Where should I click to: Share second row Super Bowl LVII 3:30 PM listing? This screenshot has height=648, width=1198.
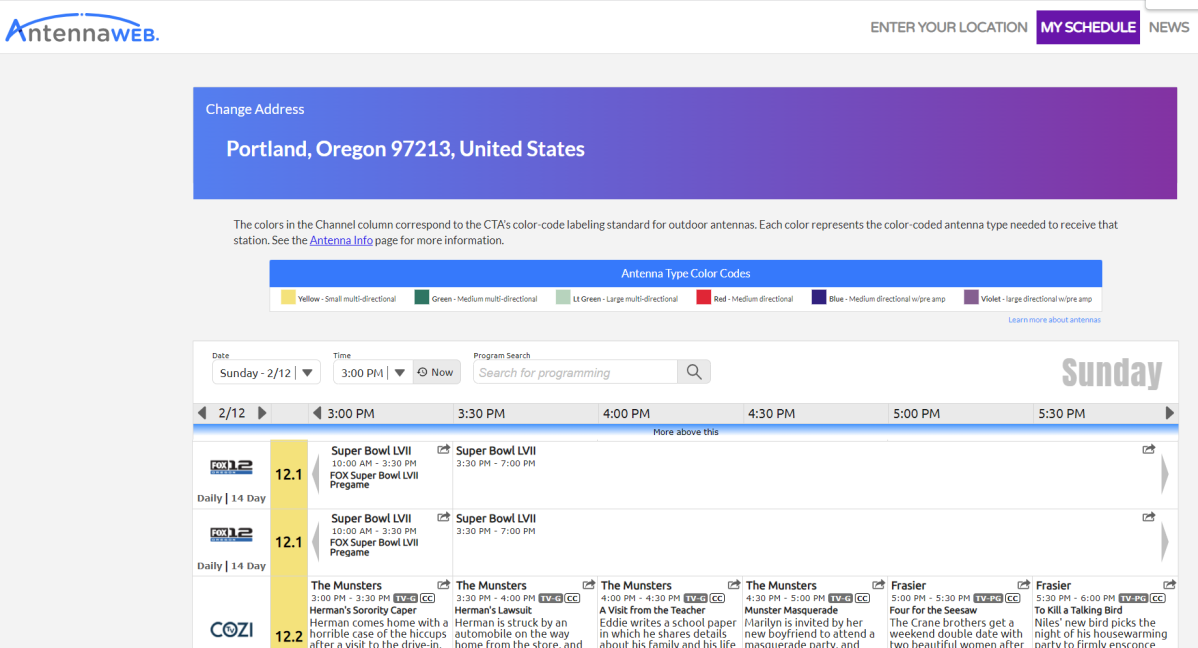1148,517
